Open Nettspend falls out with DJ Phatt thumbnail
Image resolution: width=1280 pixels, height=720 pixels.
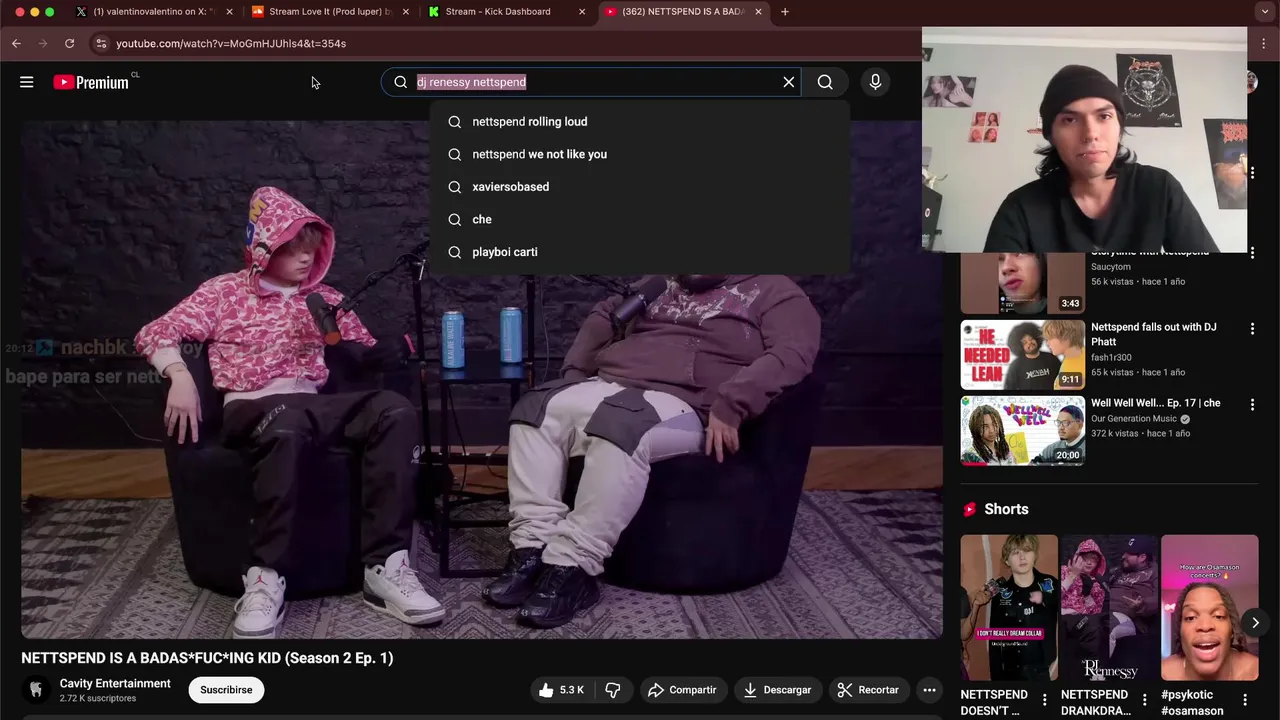(x=1022, y=355)
